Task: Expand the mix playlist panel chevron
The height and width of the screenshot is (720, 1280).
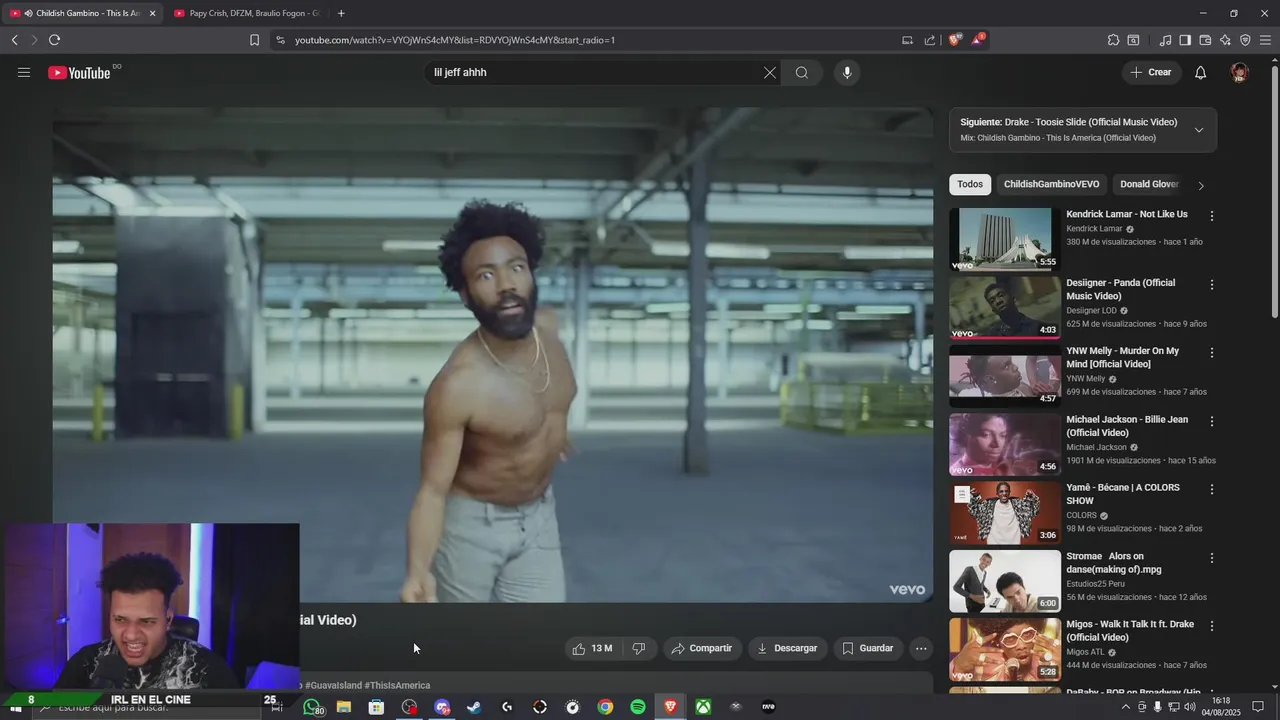Action: pyautogui.click(x=1199, y=130)
